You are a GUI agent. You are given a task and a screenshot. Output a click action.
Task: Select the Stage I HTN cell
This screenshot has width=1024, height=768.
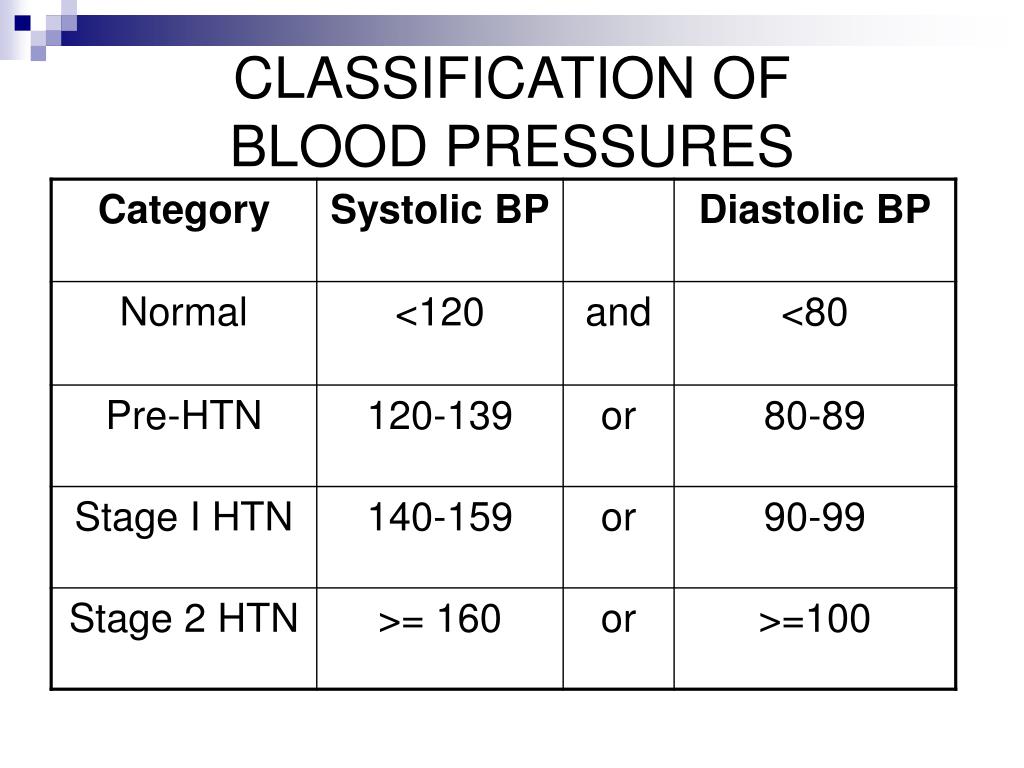(184, 537)
